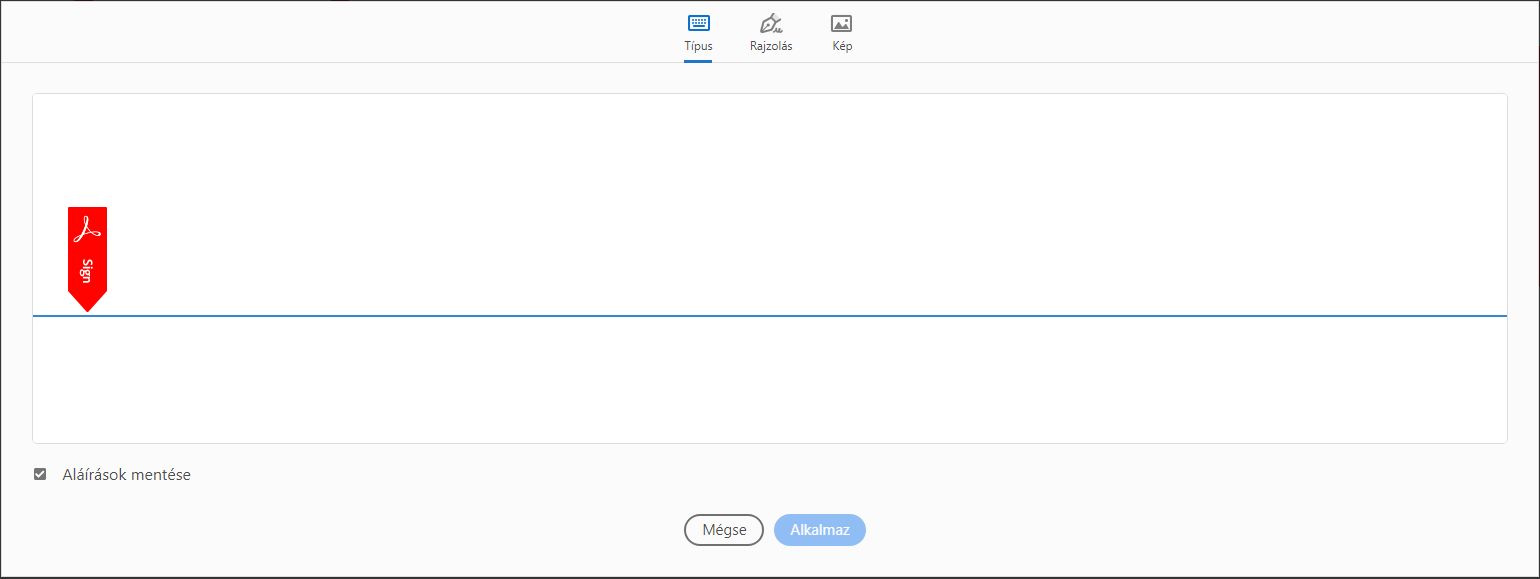Uncheck the Aláírások mentése checkbox
The image size is (1540, 579).
[40, 474]
